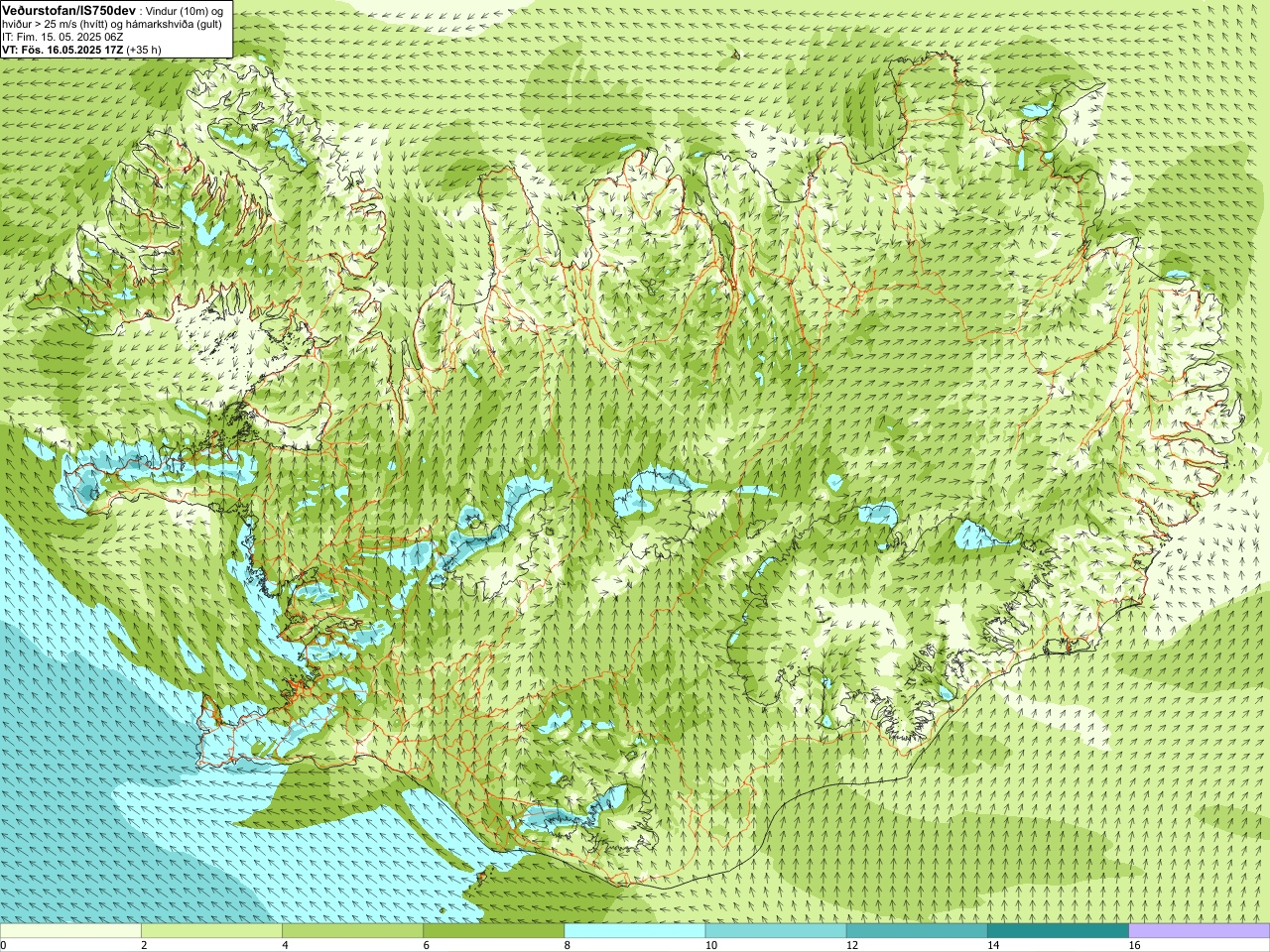Click legend scale label "16"
This screenshot has height=952, width=1270.
(1135, 945)
